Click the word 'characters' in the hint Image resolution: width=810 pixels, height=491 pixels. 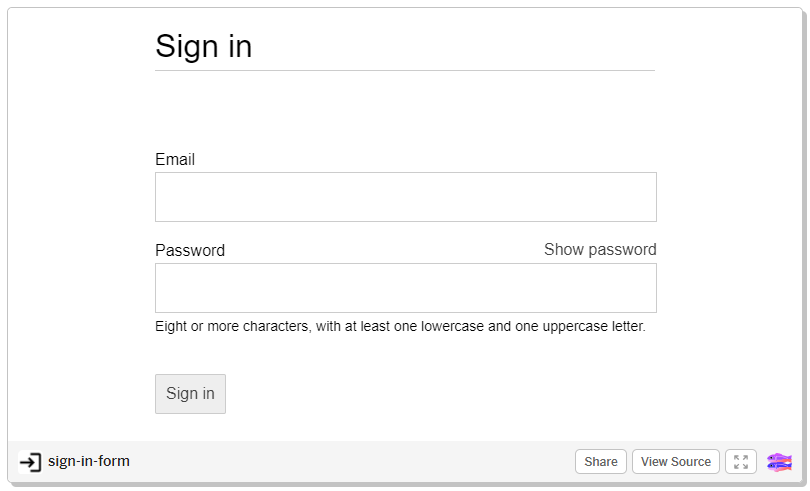click(x=277, y=327)
